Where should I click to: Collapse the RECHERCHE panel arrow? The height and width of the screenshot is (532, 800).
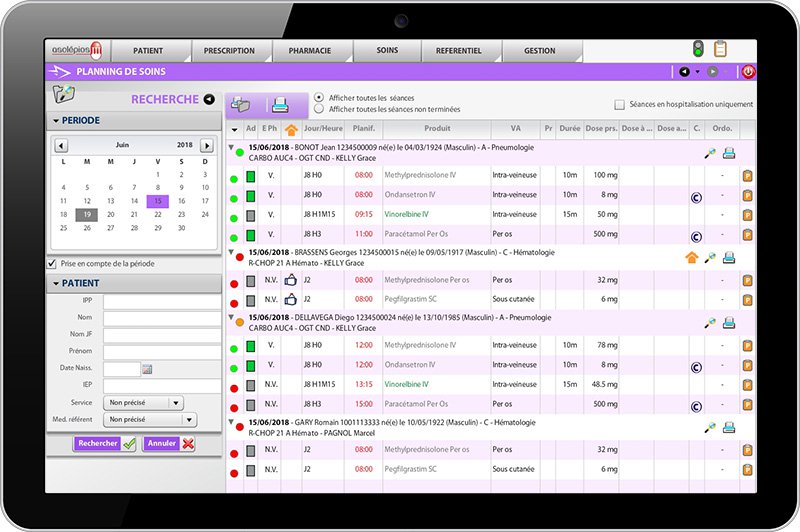[209, 99]
